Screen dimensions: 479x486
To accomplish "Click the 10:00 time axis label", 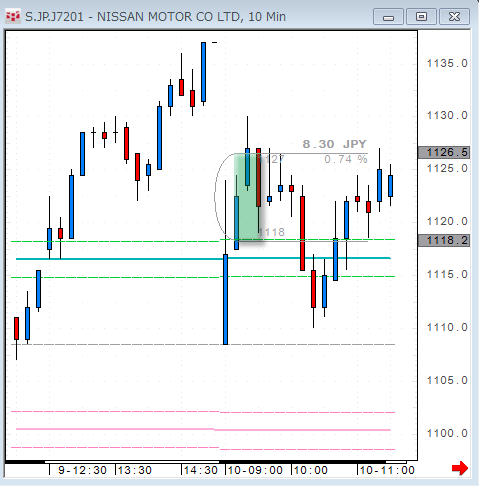I will pos(311,470).
